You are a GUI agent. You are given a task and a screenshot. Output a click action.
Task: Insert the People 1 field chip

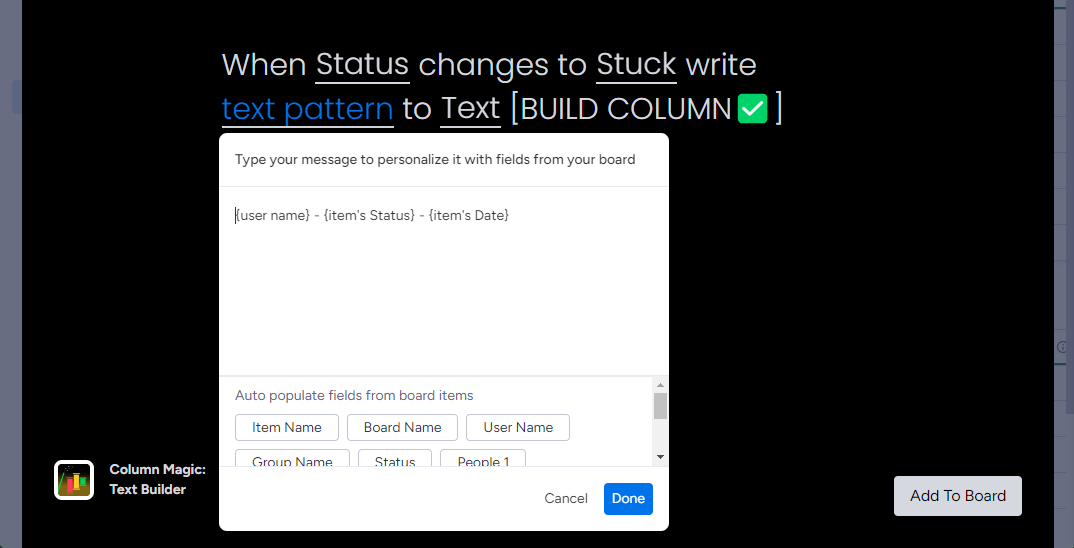483,458
